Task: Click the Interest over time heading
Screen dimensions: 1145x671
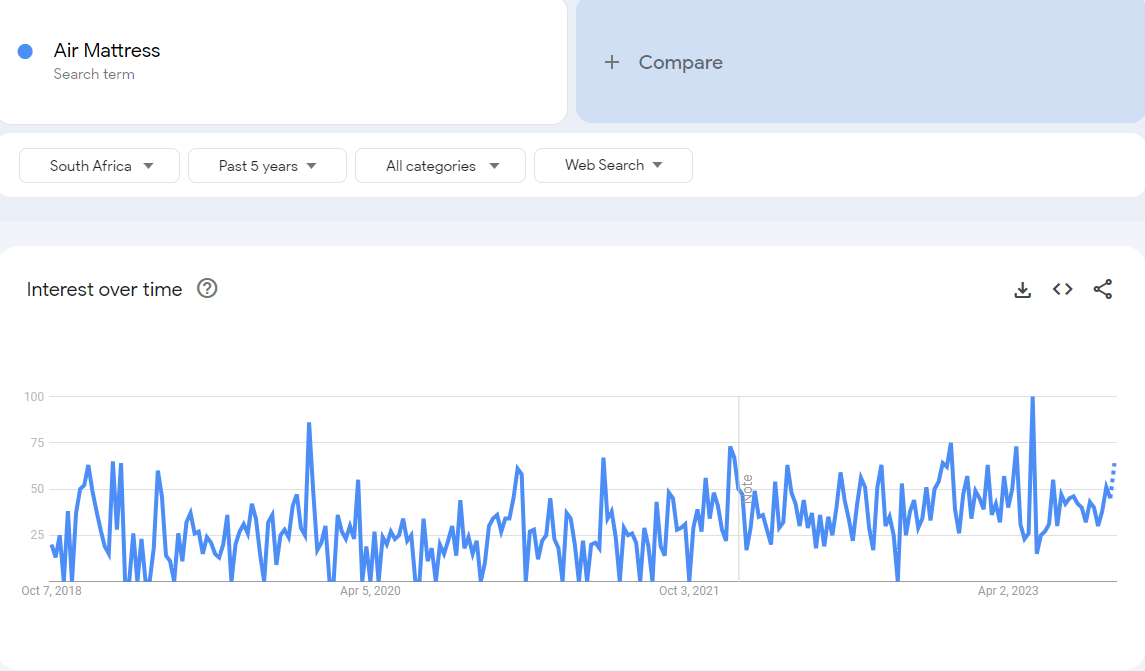Action: [104, 289]
